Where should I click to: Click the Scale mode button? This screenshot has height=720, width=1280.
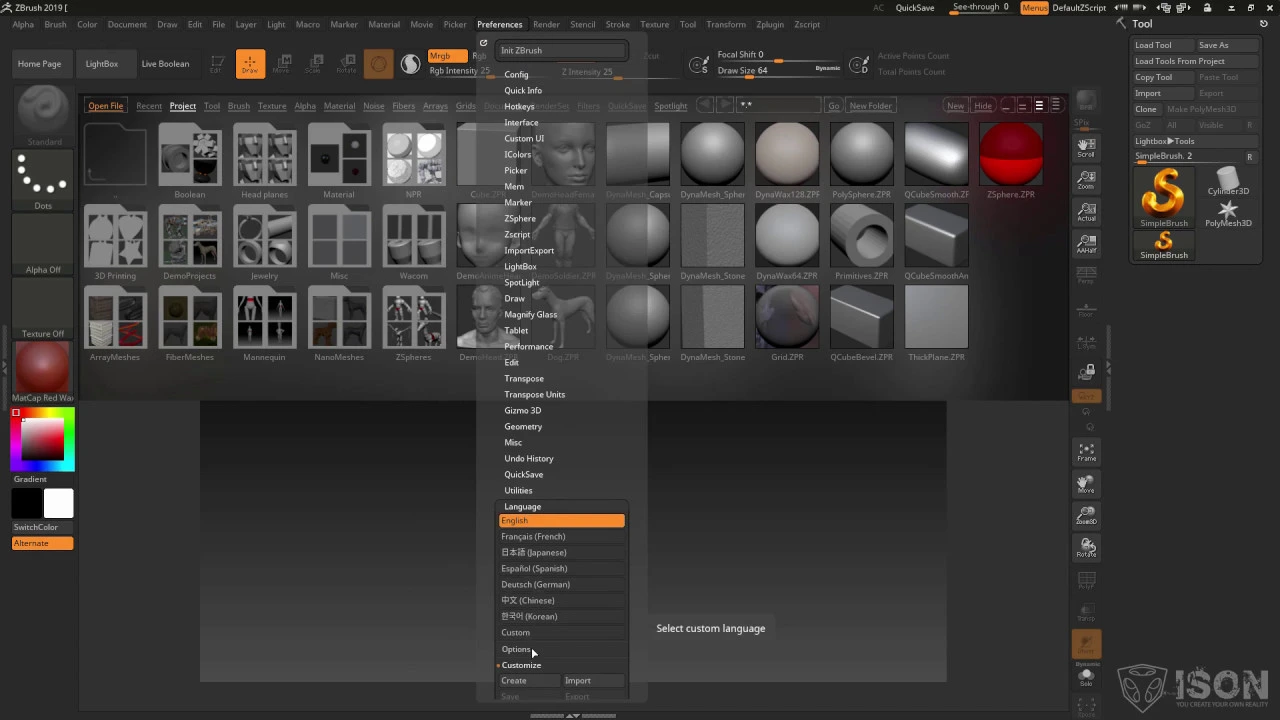[314, 64]
